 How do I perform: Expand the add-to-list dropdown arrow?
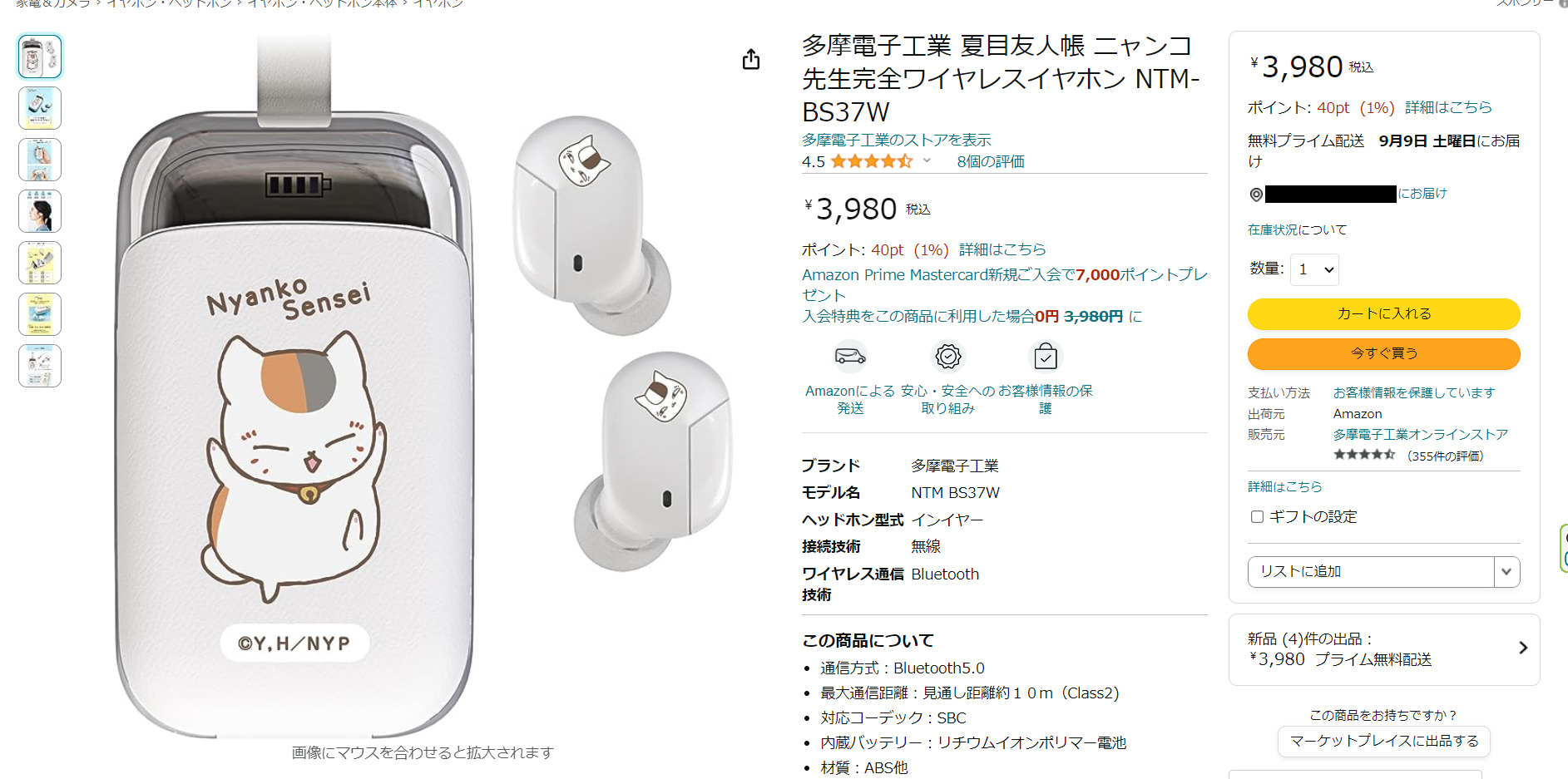(1506, 572)
